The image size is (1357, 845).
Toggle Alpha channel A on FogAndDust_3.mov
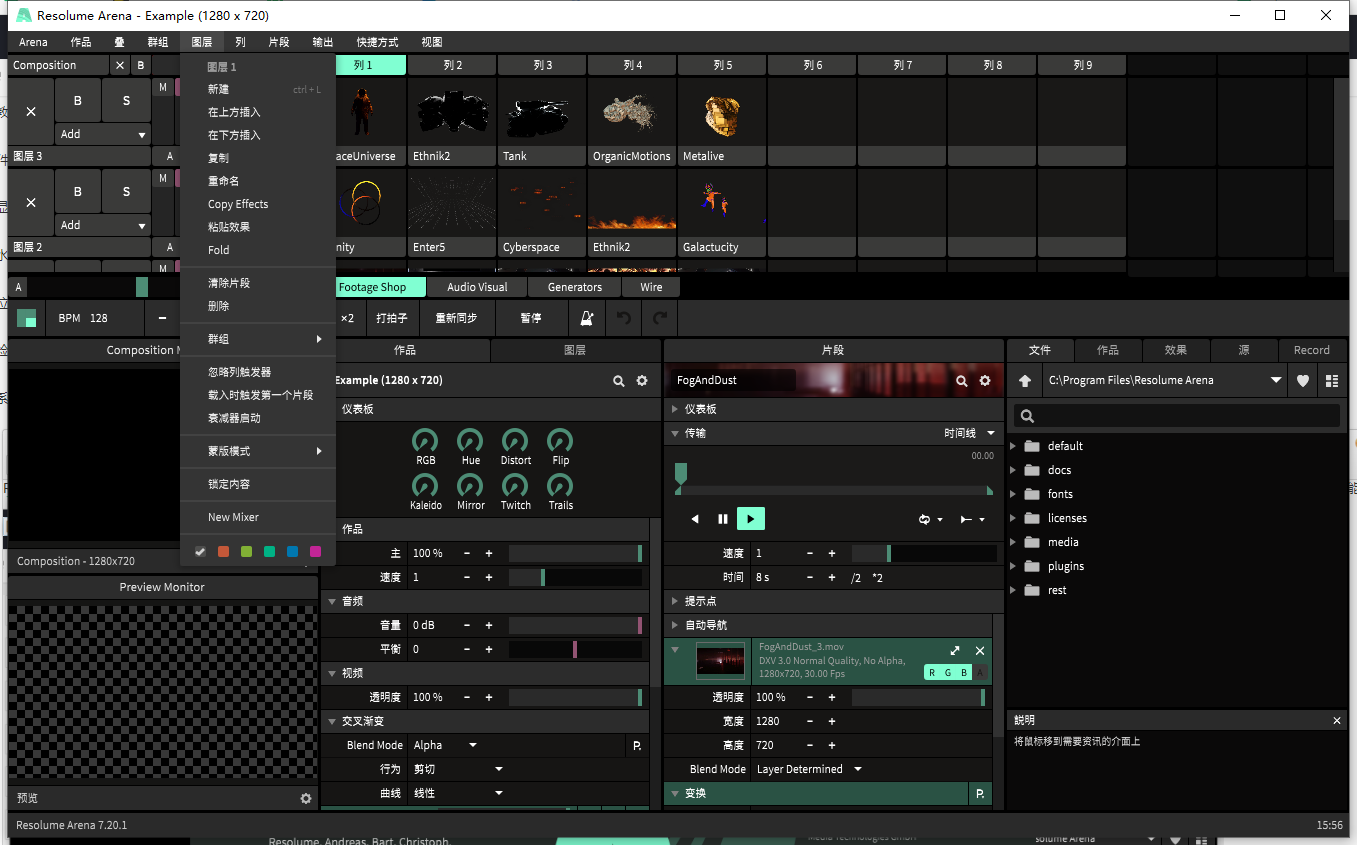pyautogui.click(x=980, y=673)
